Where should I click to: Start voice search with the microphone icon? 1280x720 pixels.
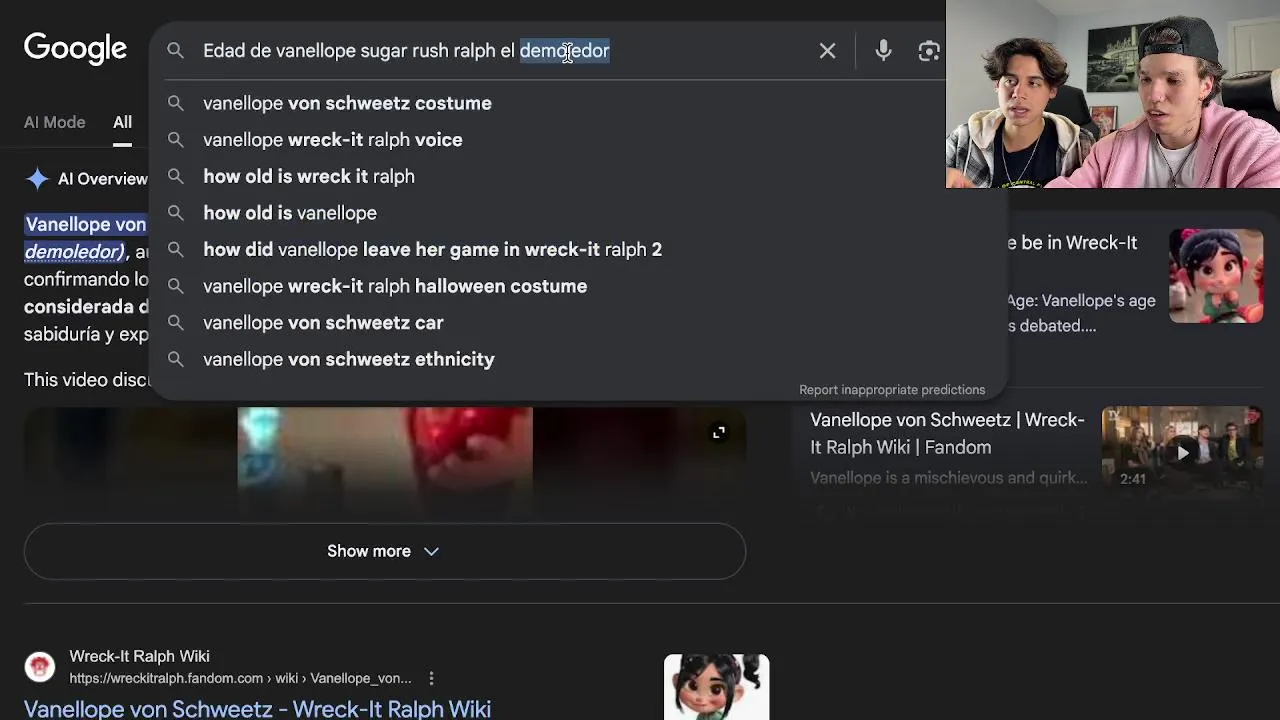(x=883, y=51)
